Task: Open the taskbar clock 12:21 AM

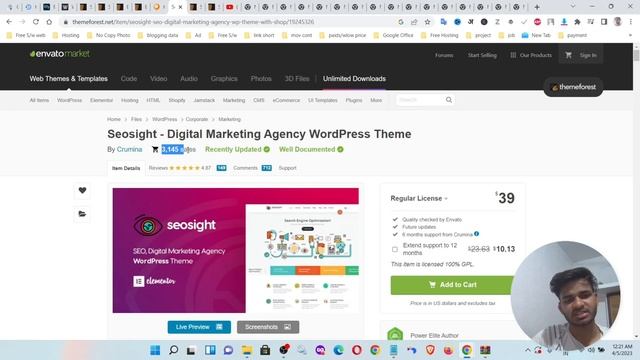Action: pos(622,350)
